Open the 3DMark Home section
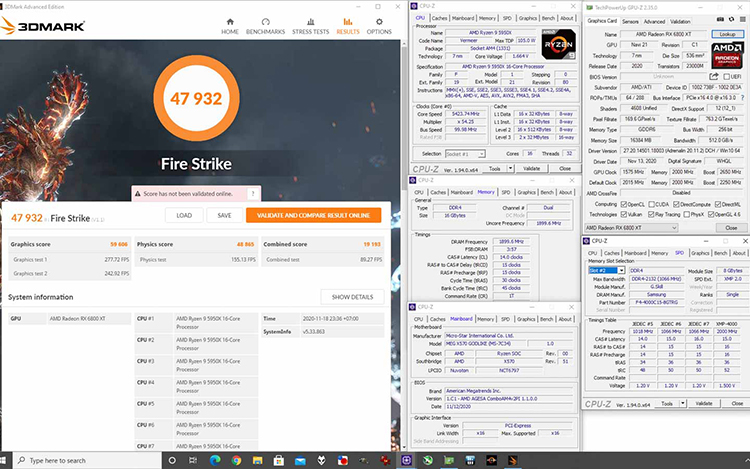The image size is (750, 469). (230, 26)
